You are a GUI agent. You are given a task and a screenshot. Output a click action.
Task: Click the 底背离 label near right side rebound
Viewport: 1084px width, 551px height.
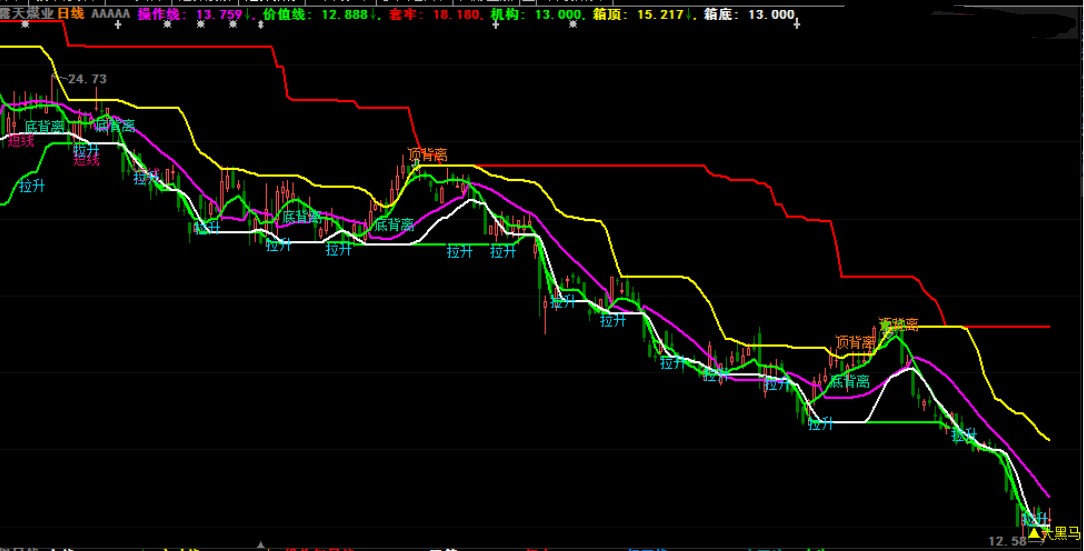coord(848,381)
